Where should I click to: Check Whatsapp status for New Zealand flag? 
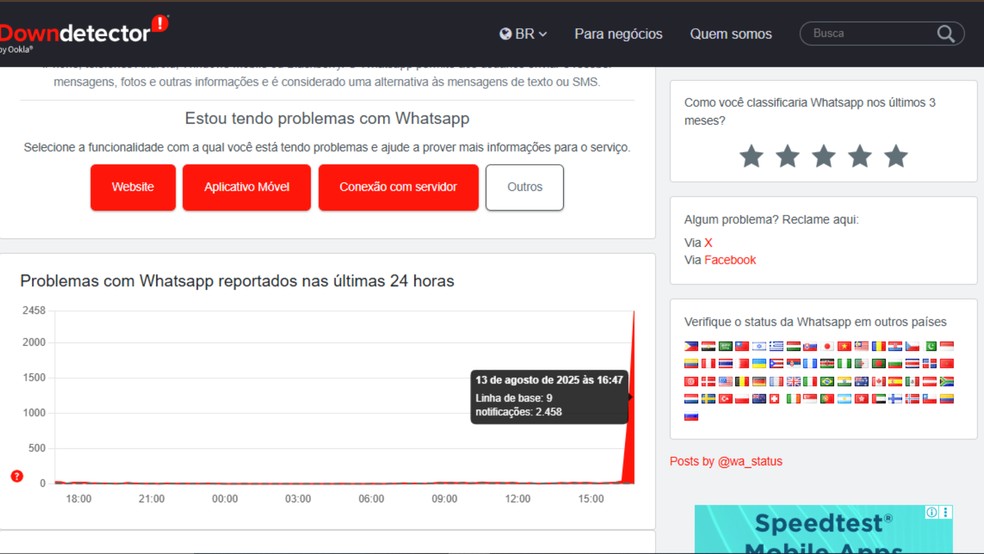pos(759,399)
